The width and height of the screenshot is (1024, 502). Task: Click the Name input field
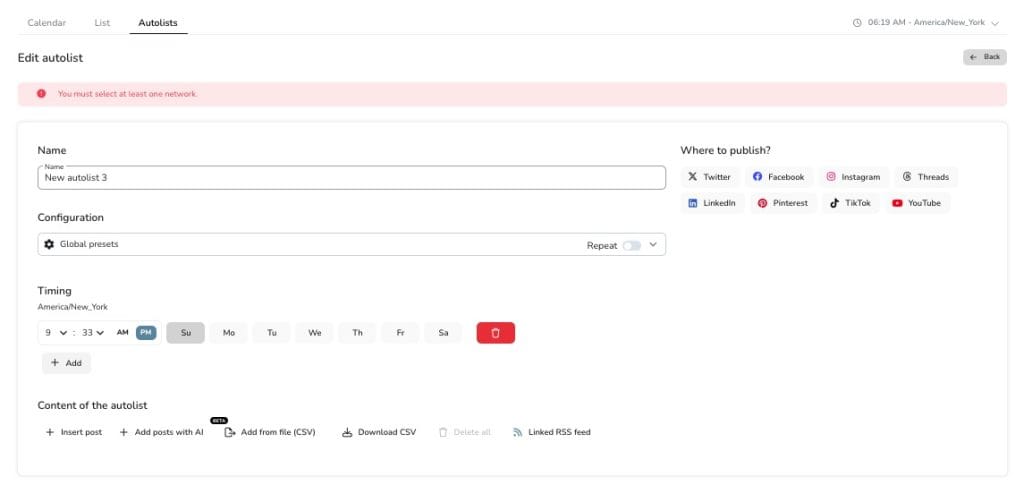(351, 178)
